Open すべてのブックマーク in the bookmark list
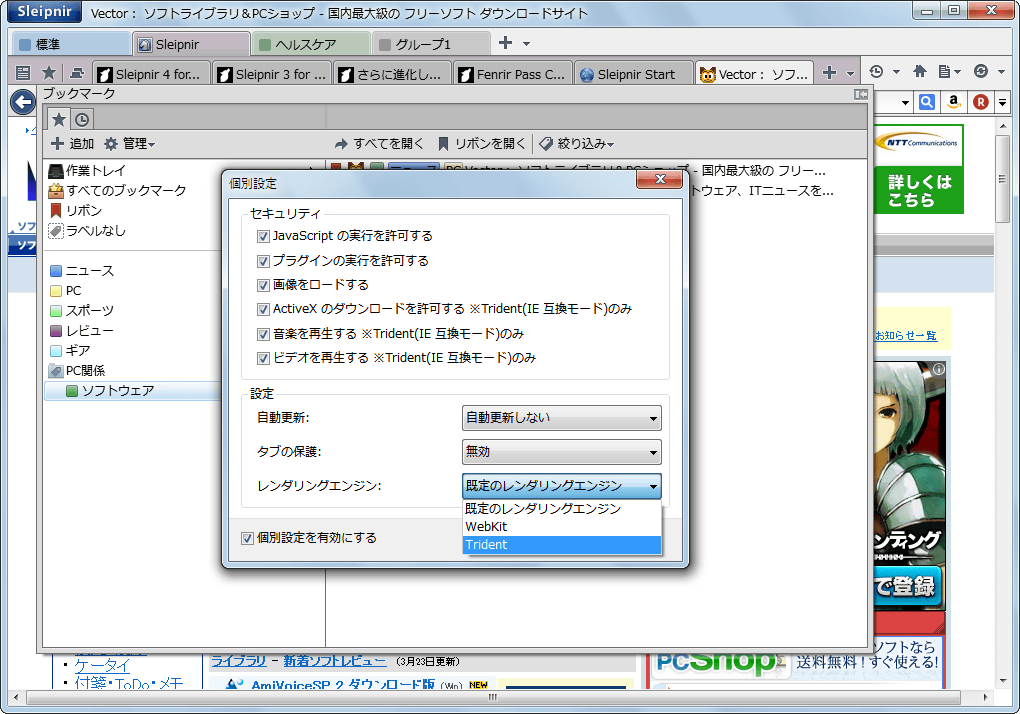The height and width of the screenshot is (714, 1020). pos(117,191)
